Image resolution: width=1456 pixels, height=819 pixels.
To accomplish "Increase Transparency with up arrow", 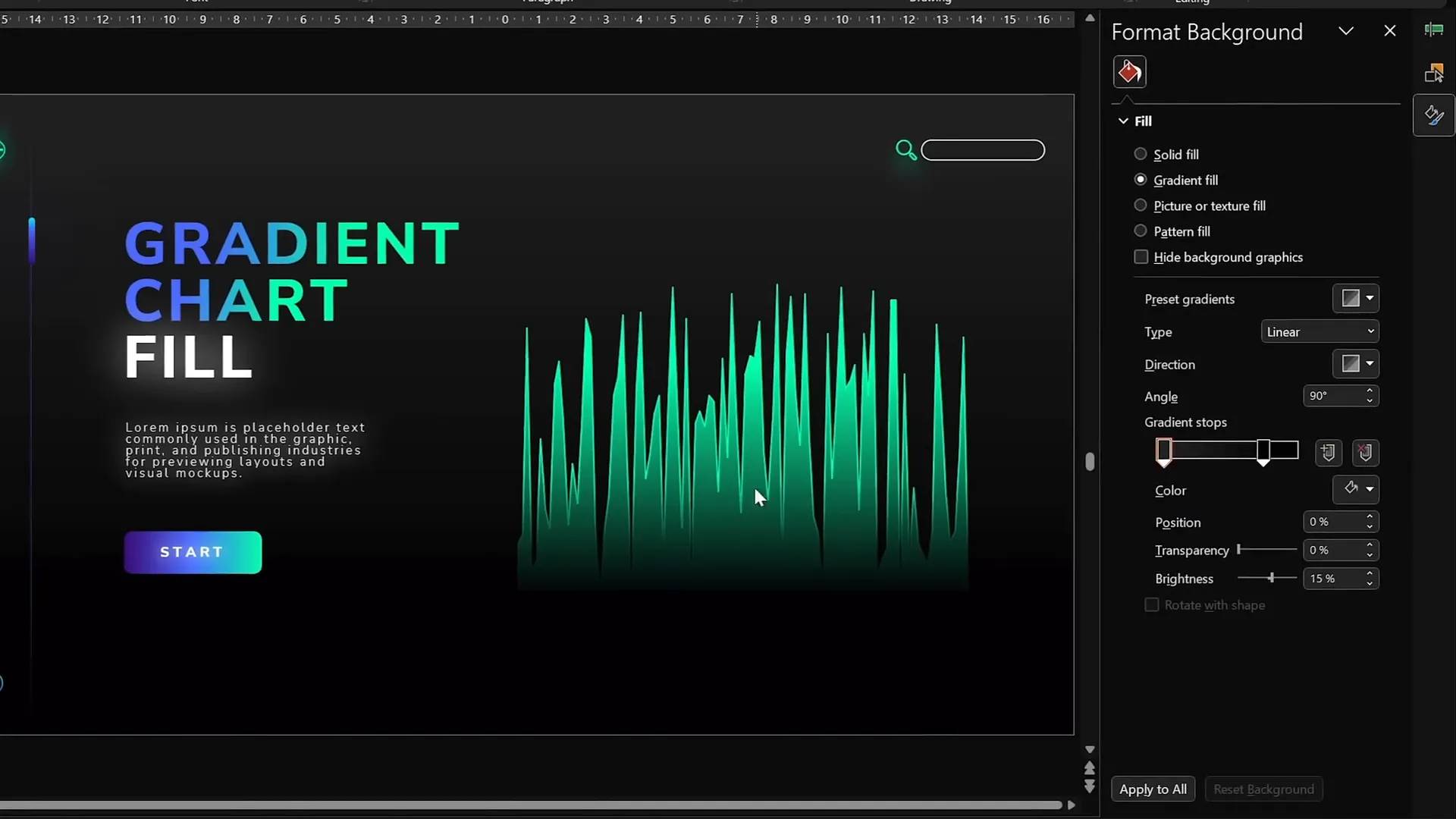I will 1370,545.
